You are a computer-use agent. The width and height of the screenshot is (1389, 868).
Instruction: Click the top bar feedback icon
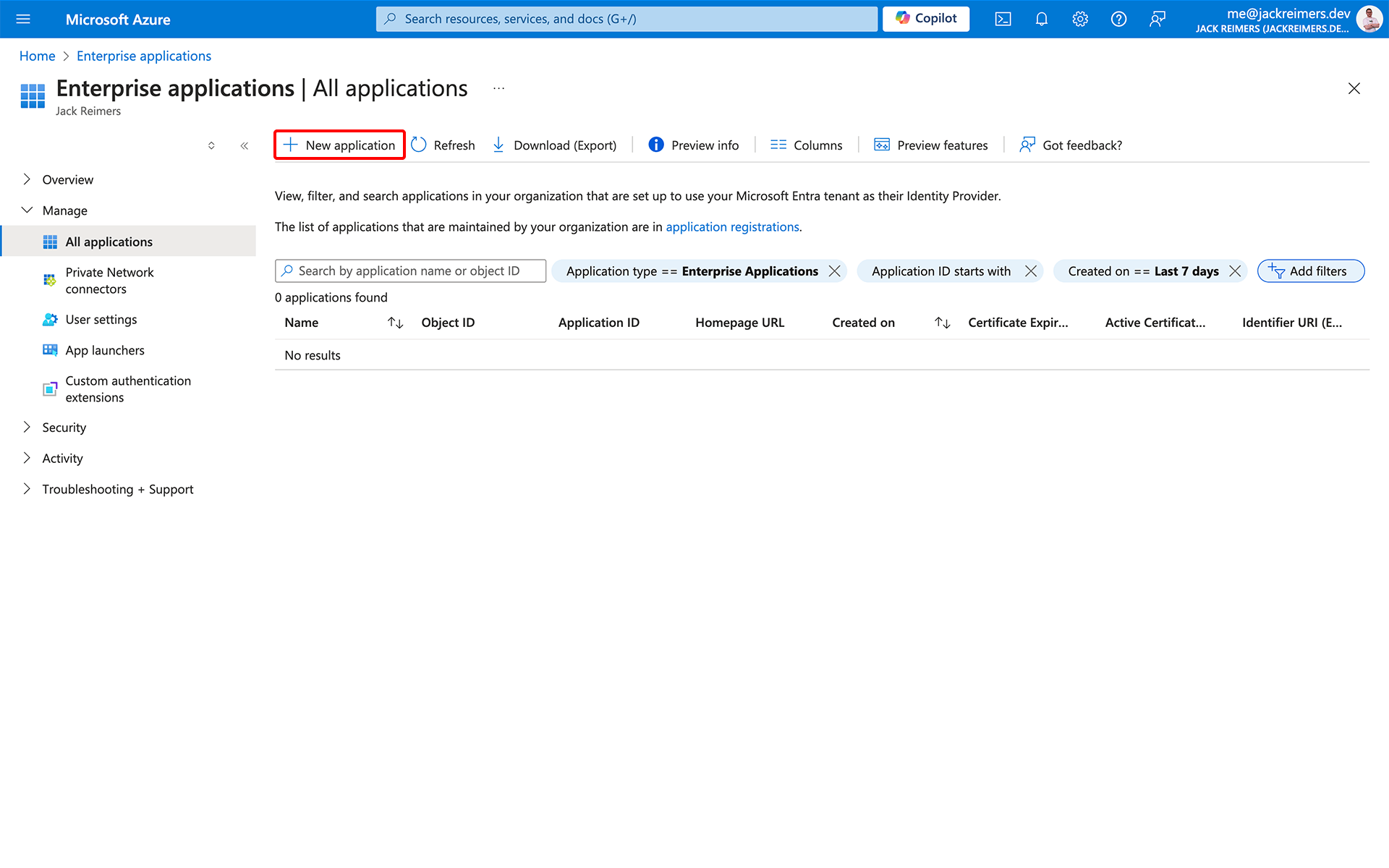(1157, 19)
